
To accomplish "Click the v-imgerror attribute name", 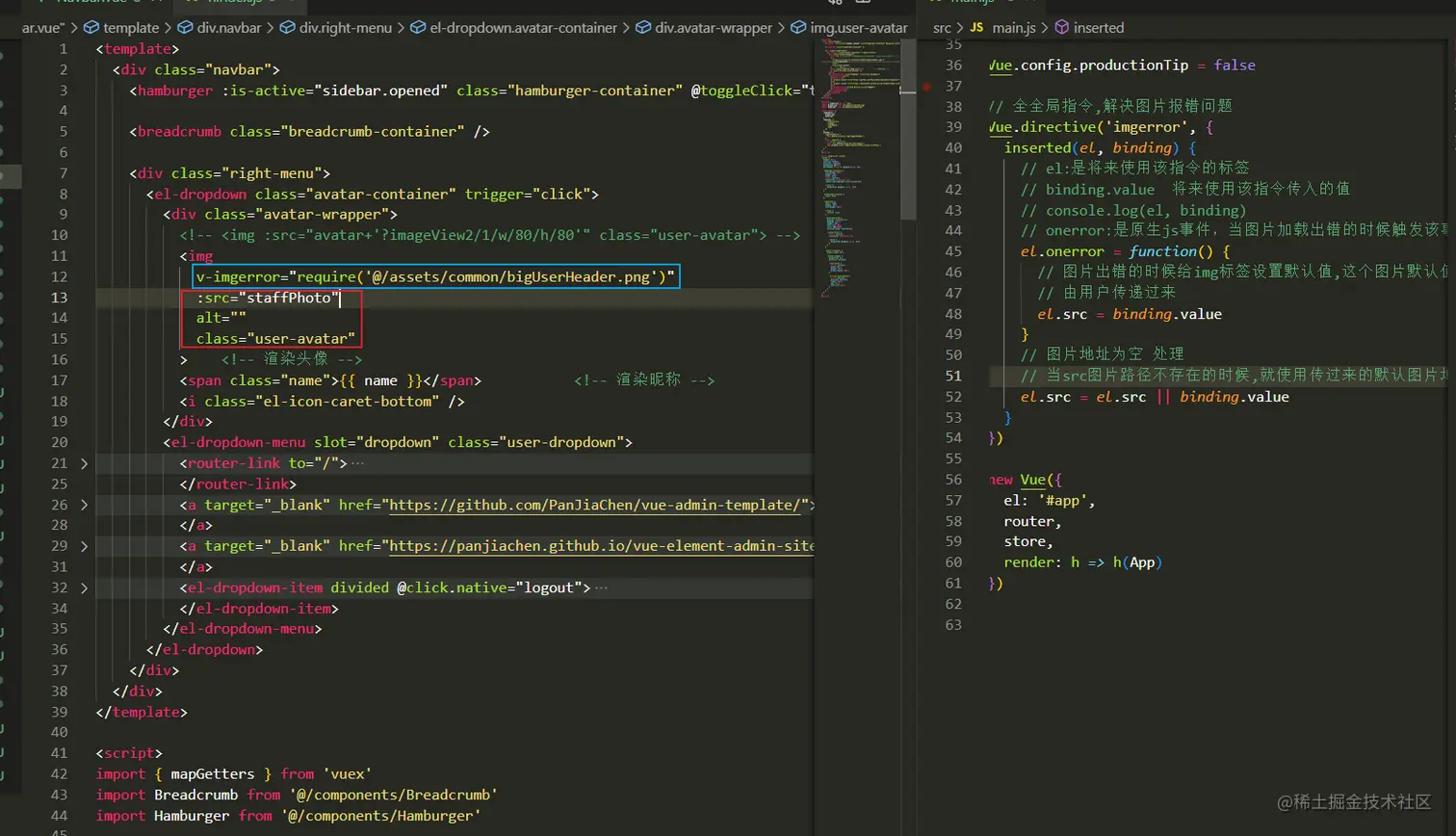I will point(238,277).
